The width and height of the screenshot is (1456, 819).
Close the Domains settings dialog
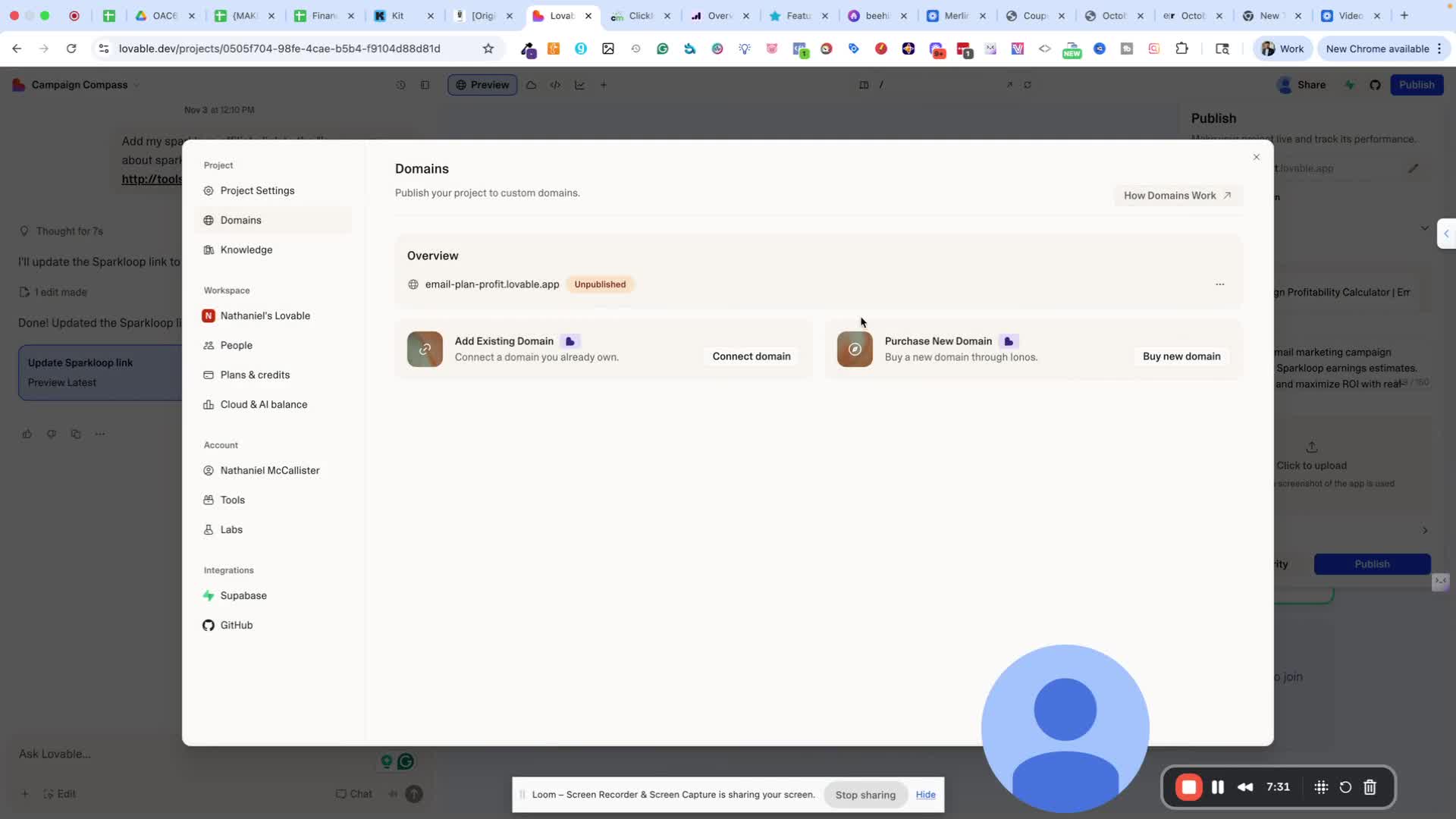point(1256,157)
